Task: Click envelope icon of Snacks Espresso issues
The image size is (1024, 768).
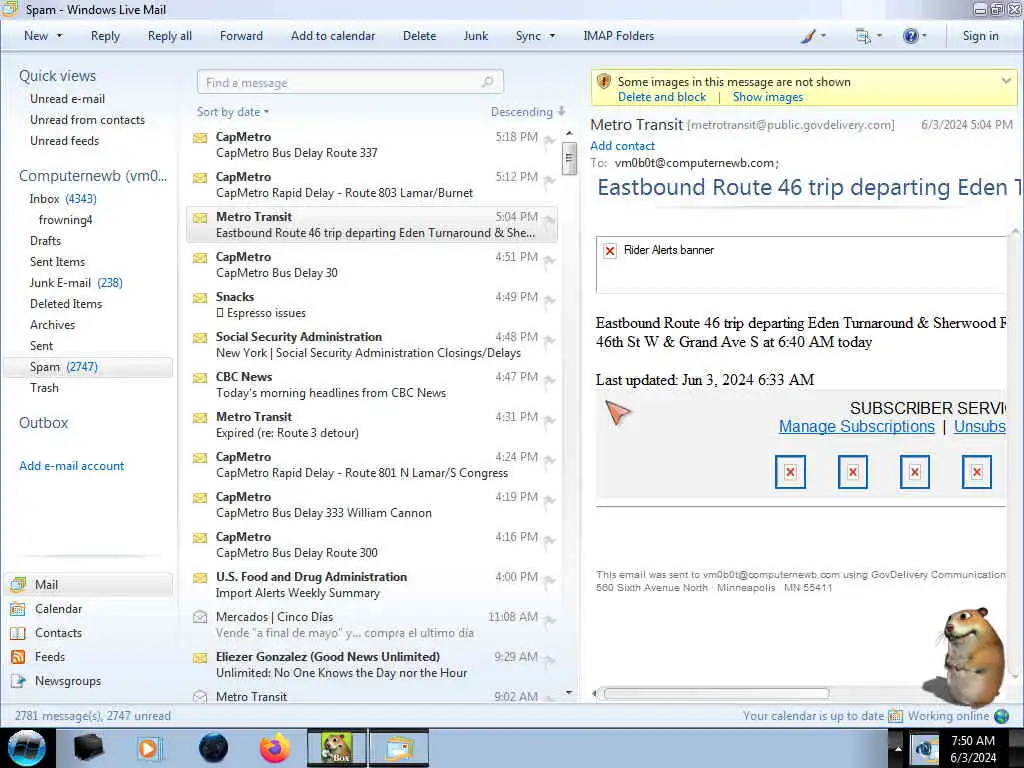Action: click(x=200, y=298)
